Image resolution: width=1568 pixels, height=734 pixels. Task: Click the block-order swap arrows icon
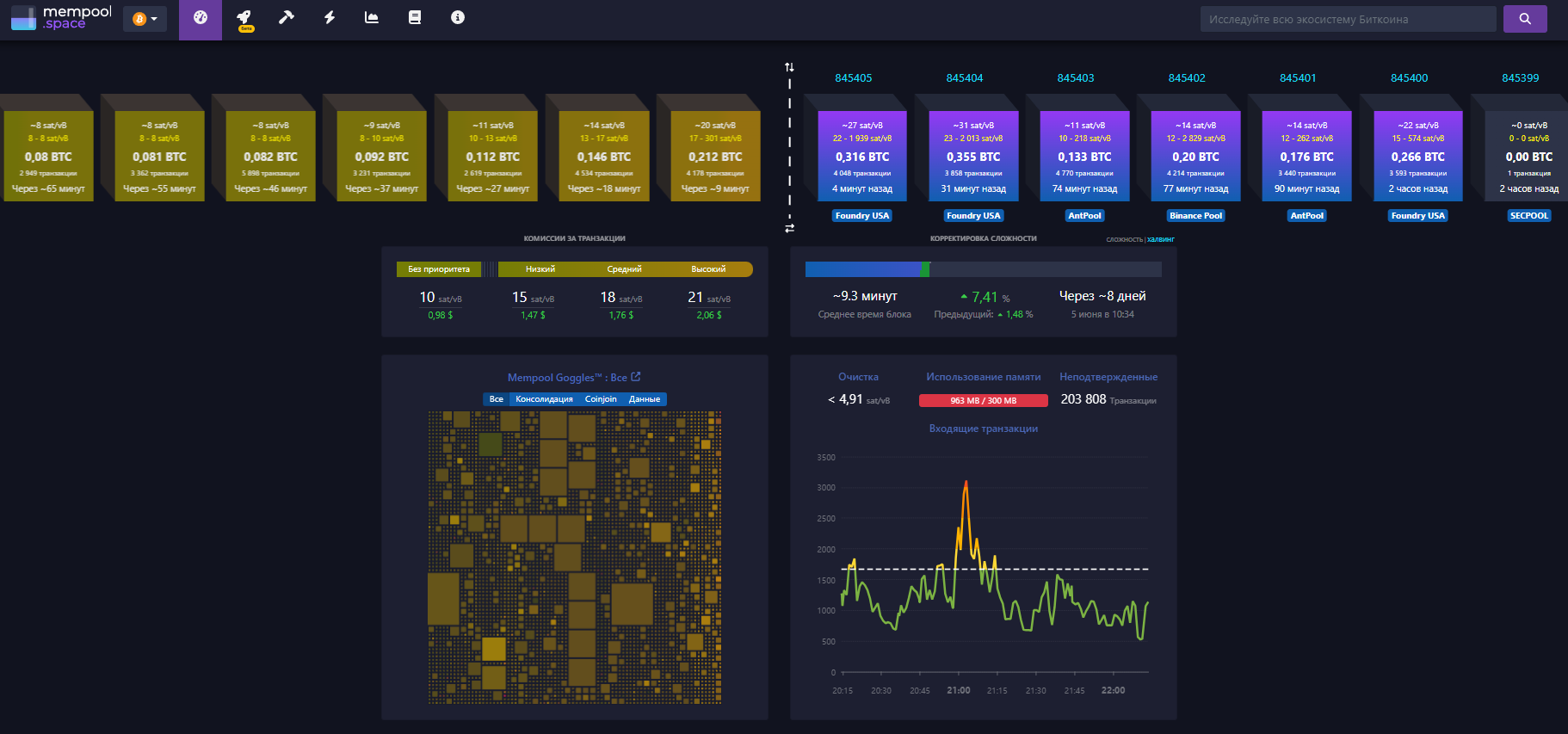(789, 228)
